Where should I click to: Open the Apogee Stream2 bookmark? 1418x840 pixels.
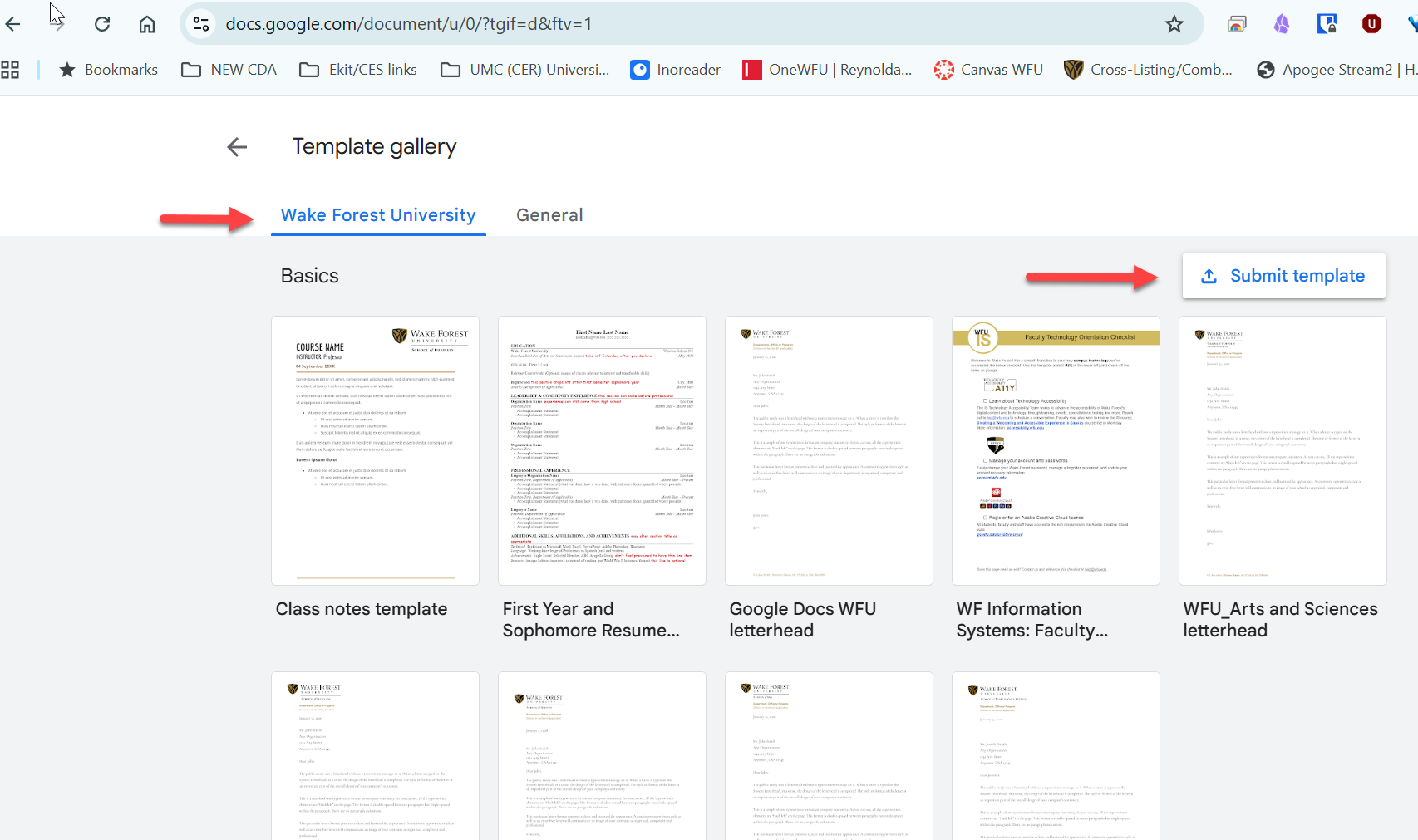1337,70
